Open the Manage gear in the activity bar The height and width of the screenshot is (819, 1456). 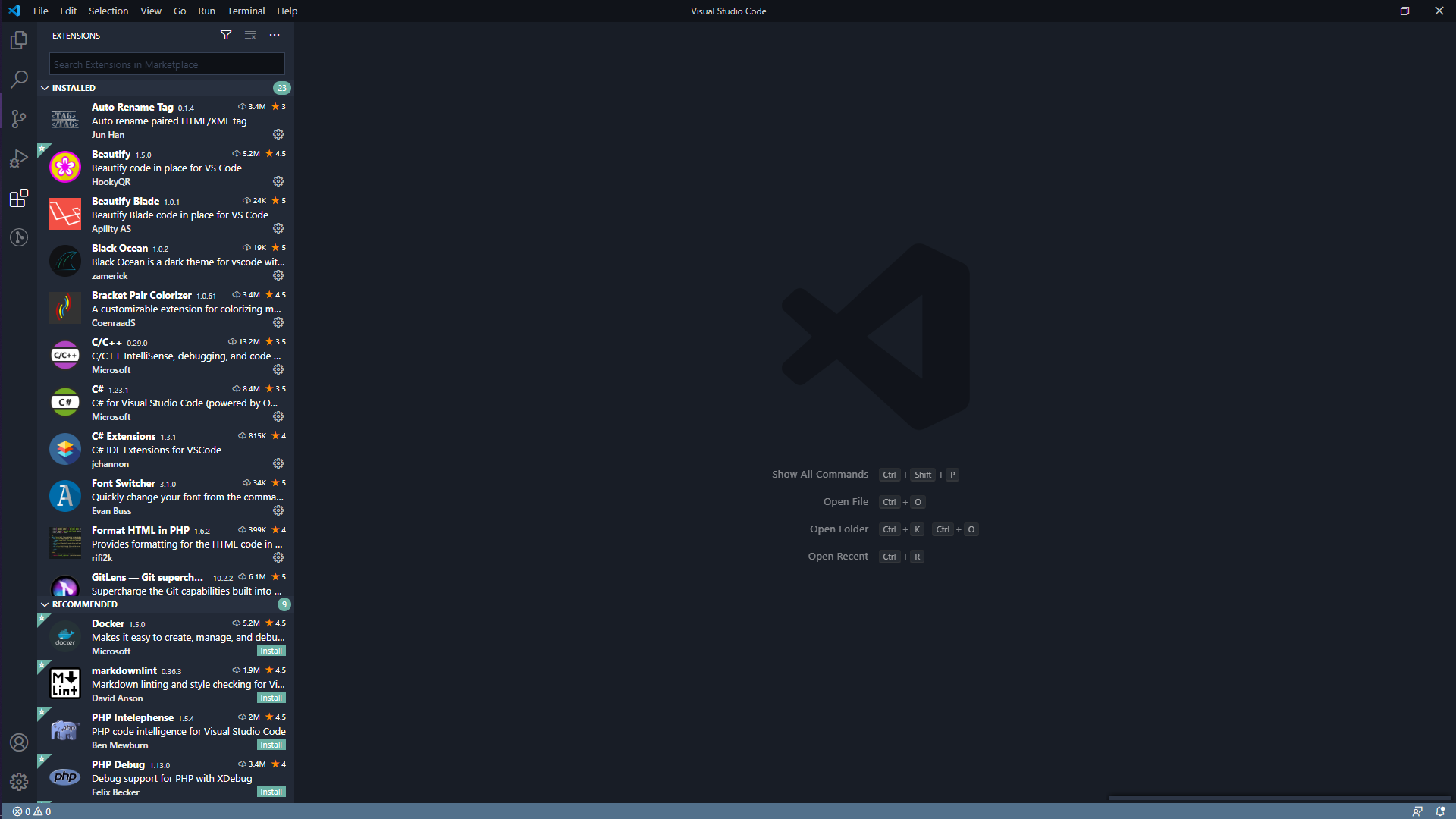[x=19, y=782]
